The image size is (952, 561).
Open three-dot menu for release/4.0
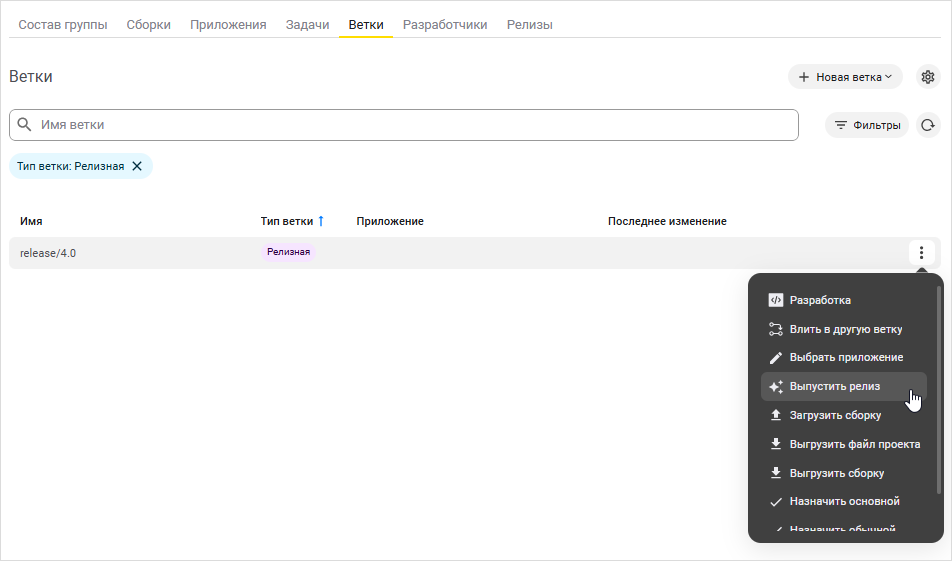921,253
